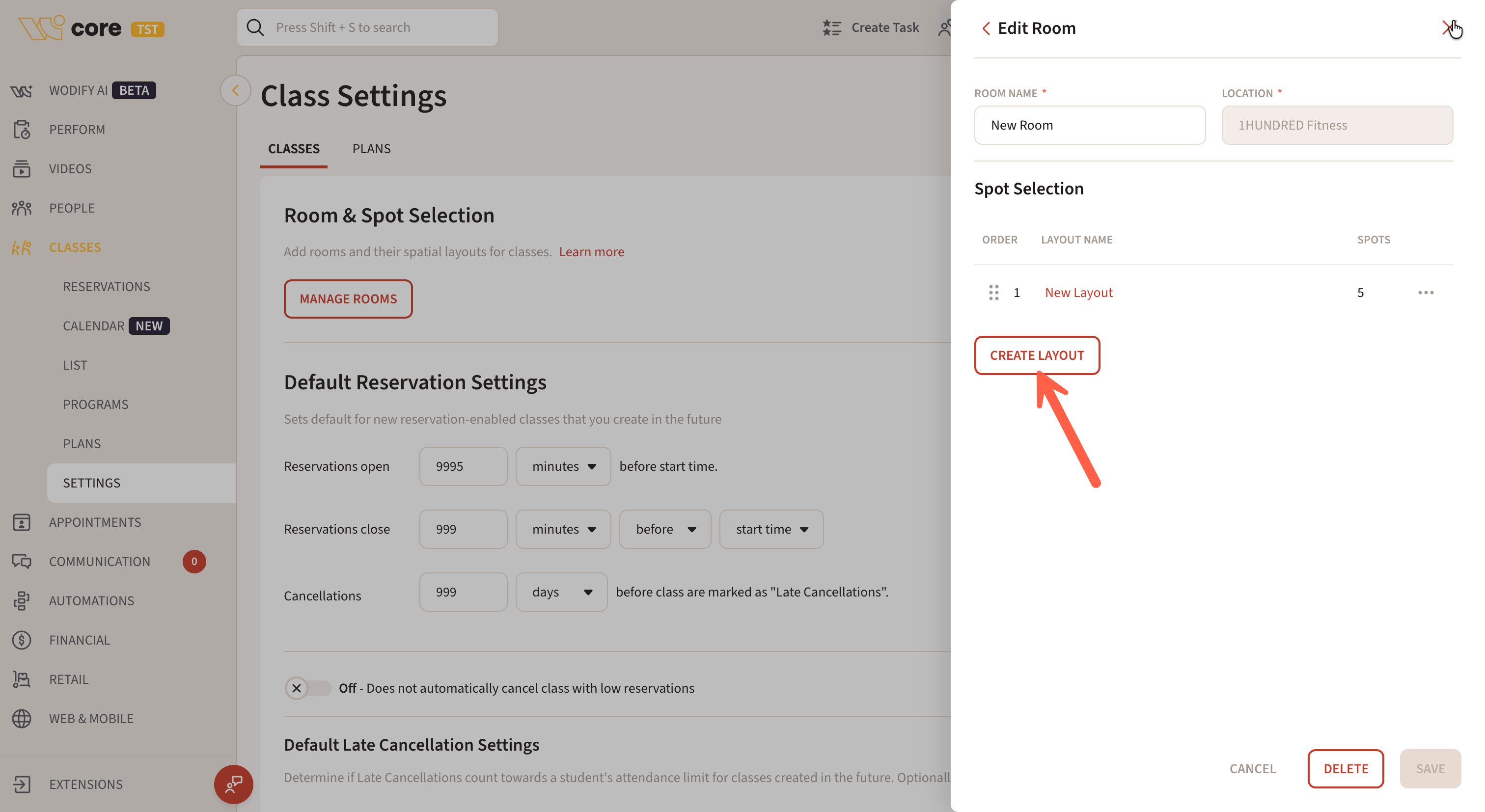Click the Layout Name column header
1485x812 pixels.
click(1076, 240)
